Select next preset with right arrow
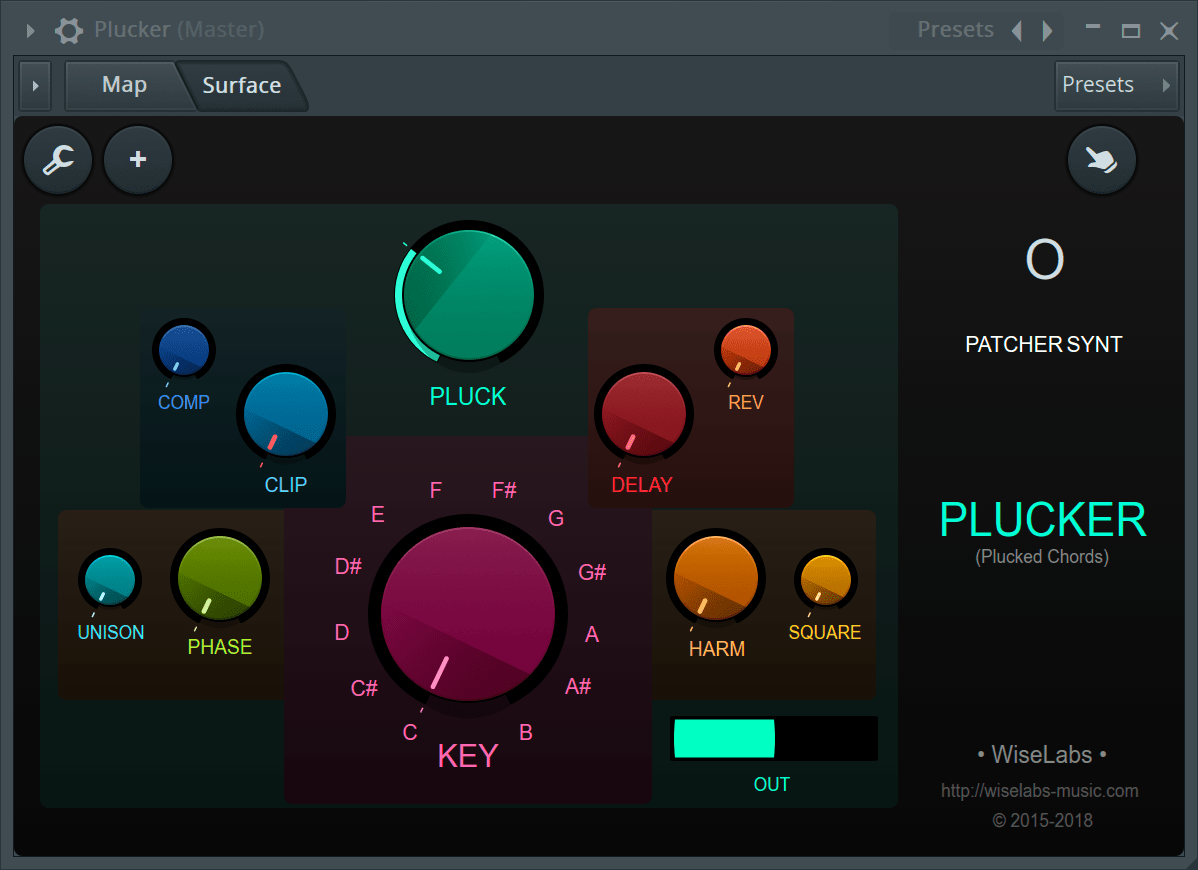Viewport: 1198px width, 870px height. [x=1047, y=31]
